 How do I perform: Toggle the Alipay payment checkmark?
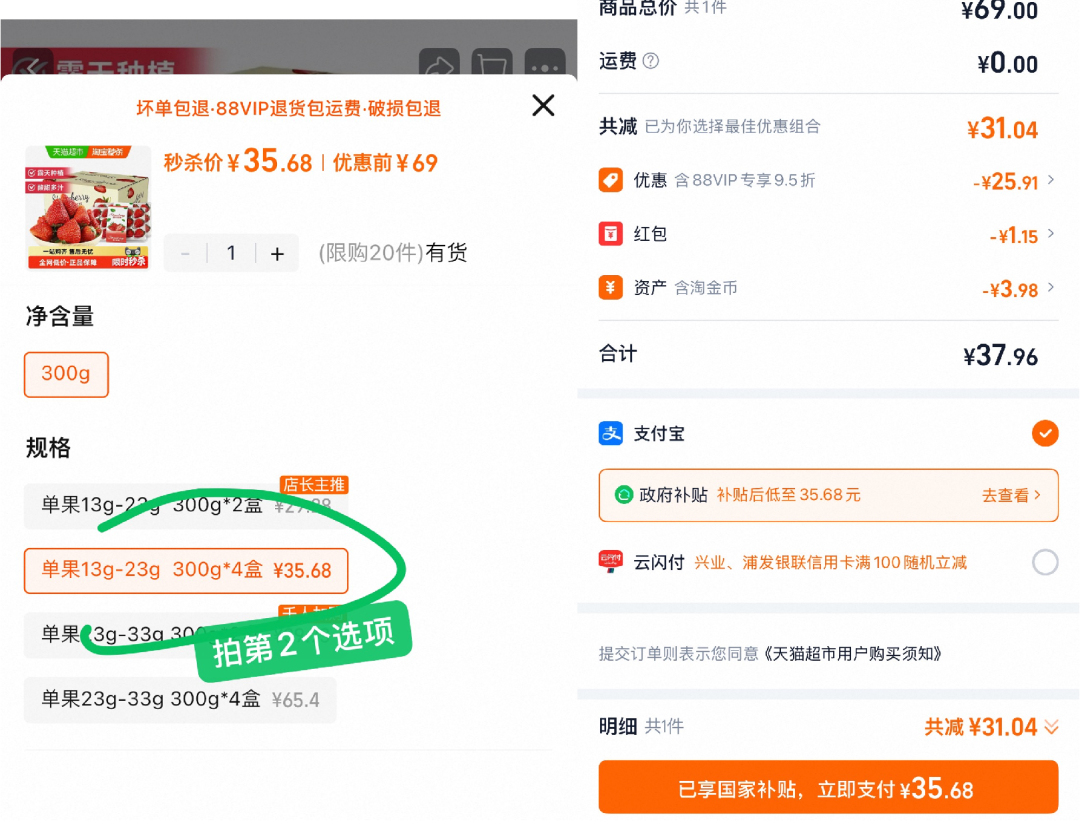pyautogui.click(x=1045, y=433)
